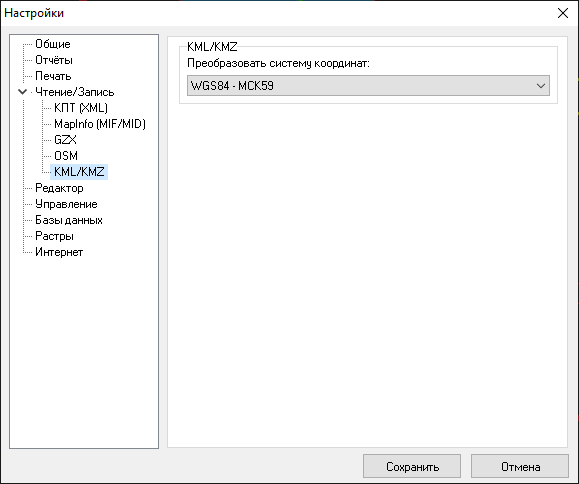The image size is (579, 484).
Task: Click the Сохранить button
Action: click(x=412, y=466)
